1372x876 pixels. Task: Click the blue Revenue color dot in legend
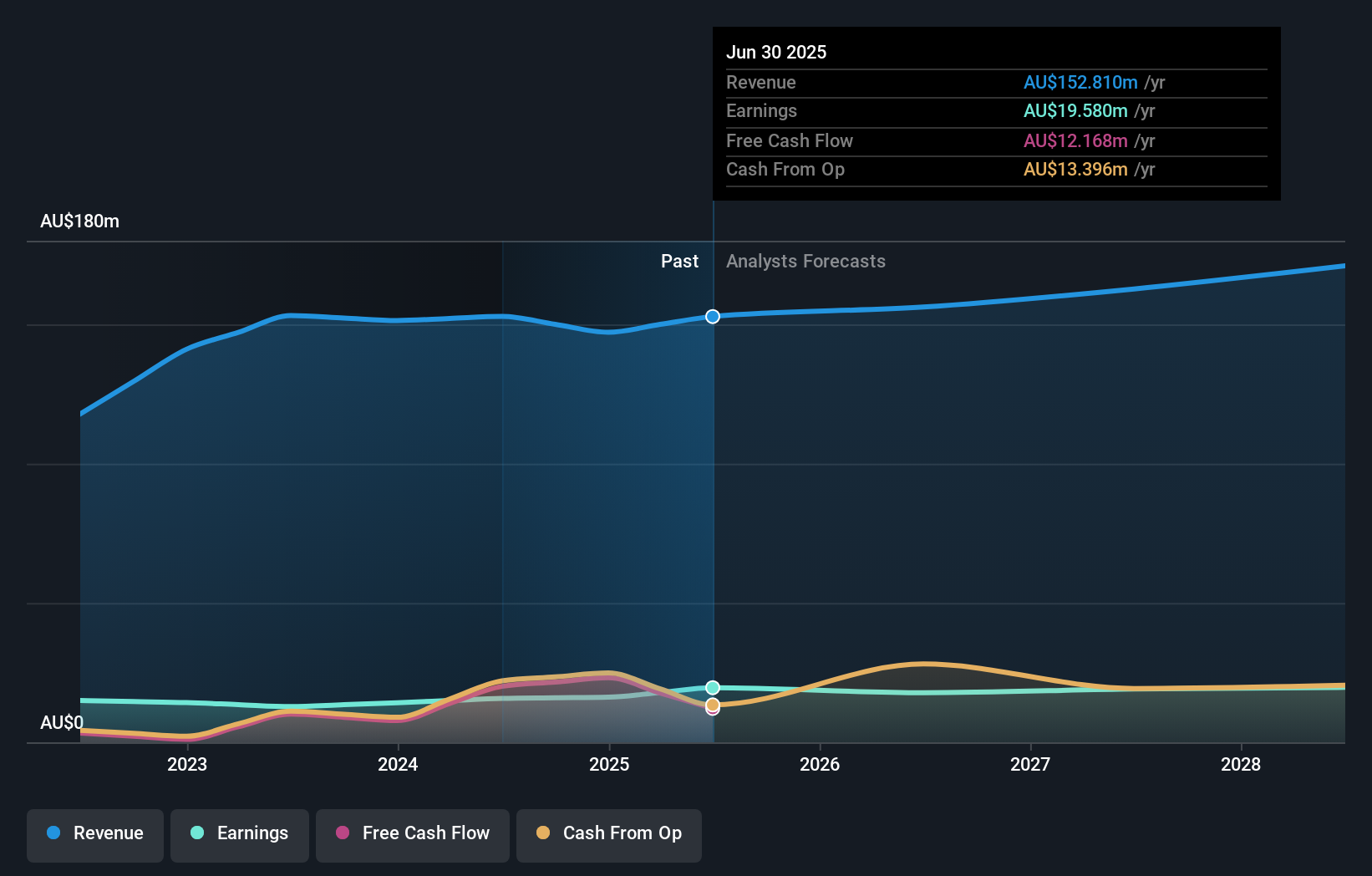(53, 833)
